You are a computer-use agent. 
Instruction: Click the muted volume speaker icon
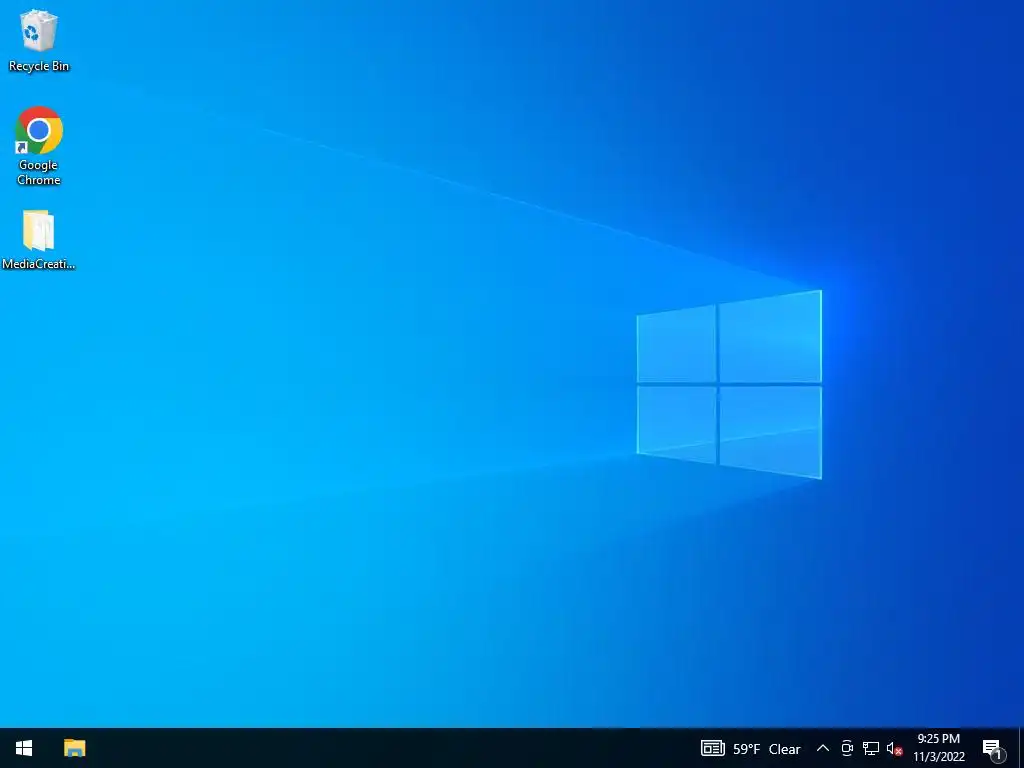click(x=894, y=748)
